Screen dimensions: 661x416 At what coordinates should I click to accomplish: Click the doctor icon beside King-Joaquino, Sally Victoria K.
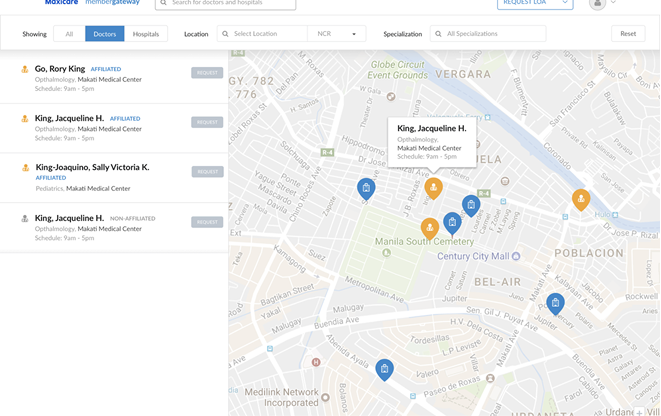[x=25, y=168]
